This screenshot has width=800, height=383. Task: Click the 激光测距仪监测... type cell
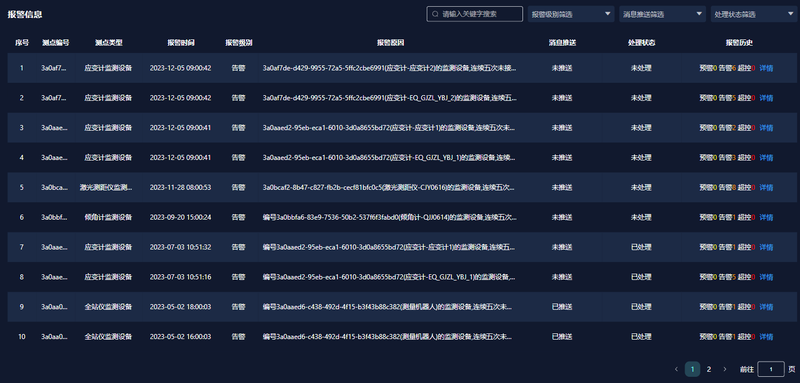pos(106,188)
